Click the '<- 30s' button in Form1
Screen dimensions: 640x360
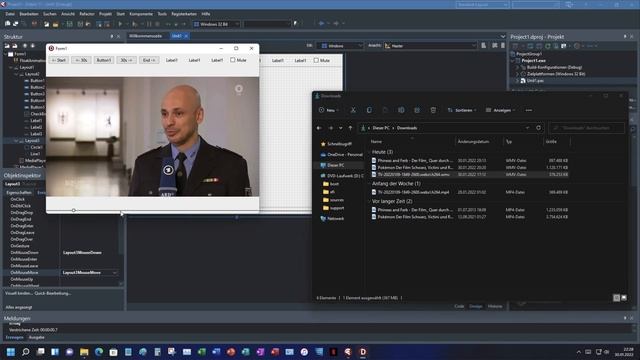[81, 60]
